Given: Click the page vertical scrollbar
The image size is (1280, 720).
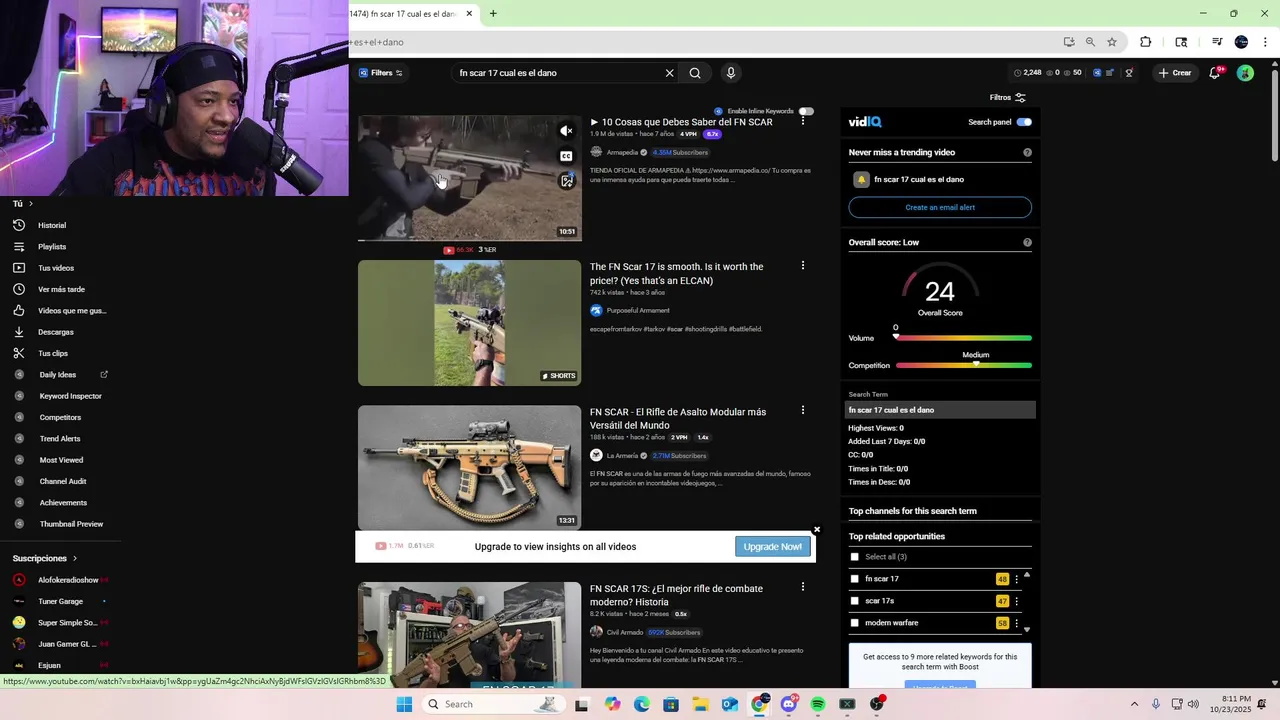Looking at the screenshot, I should (x=1275, y=115).
